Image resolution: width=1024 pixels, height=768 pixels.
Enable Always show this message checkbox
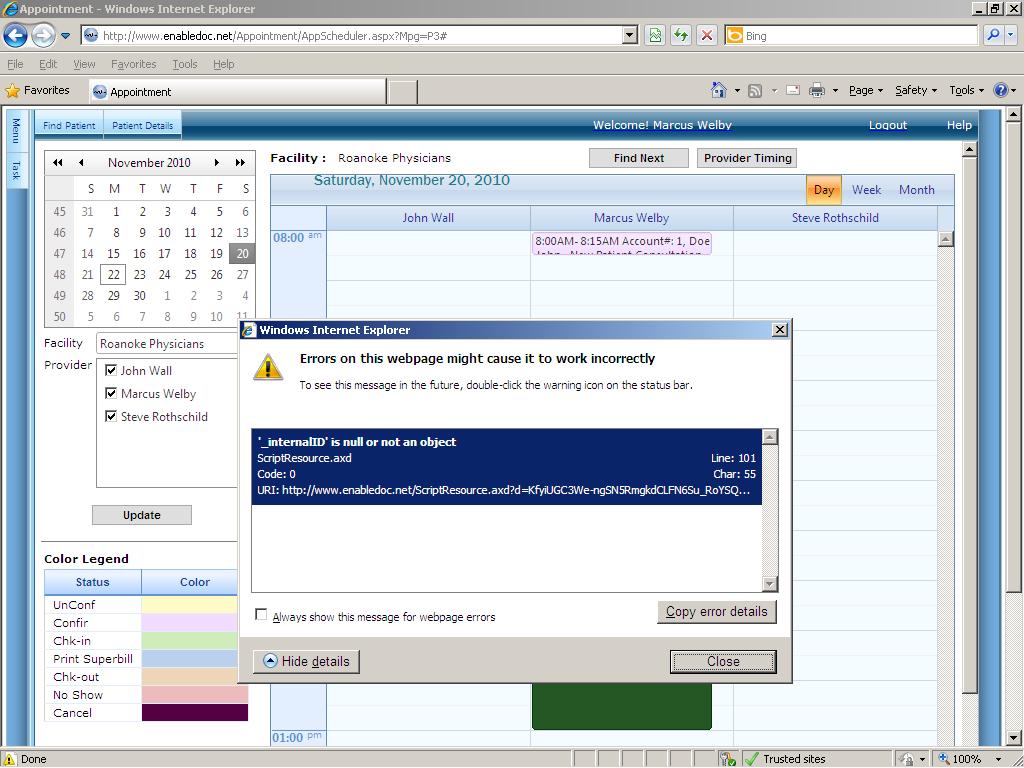[x=261, y=615]
